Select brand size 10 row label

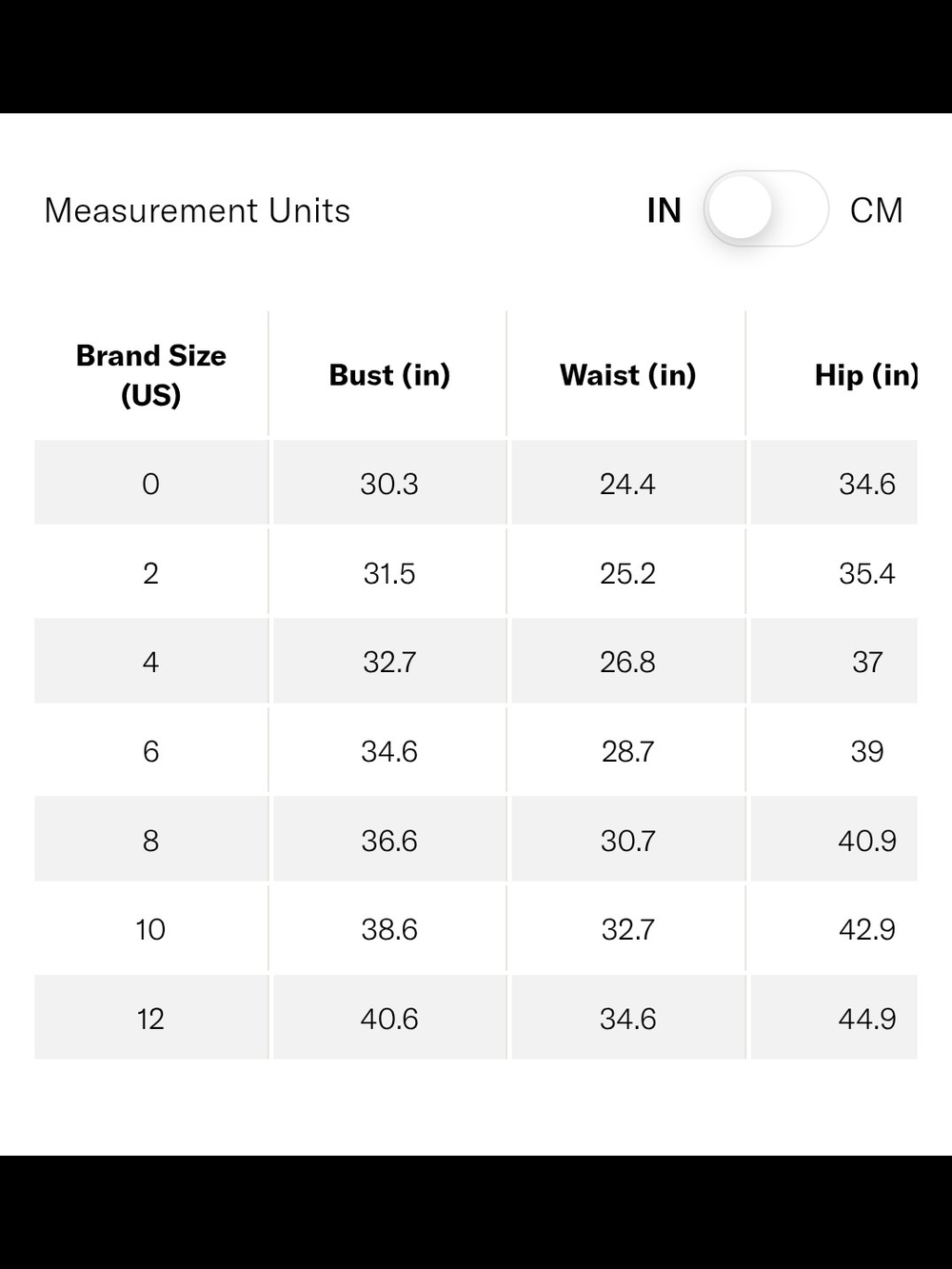(150, 929)
